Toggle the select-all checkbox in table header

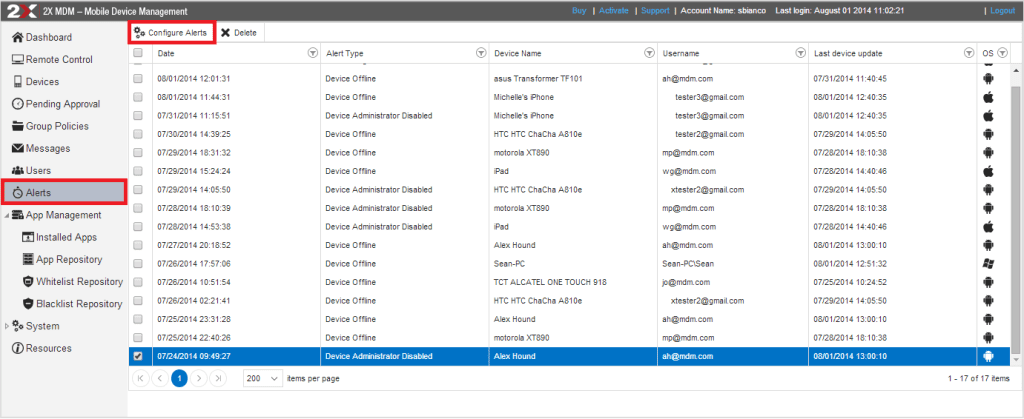tap(138, 53)
